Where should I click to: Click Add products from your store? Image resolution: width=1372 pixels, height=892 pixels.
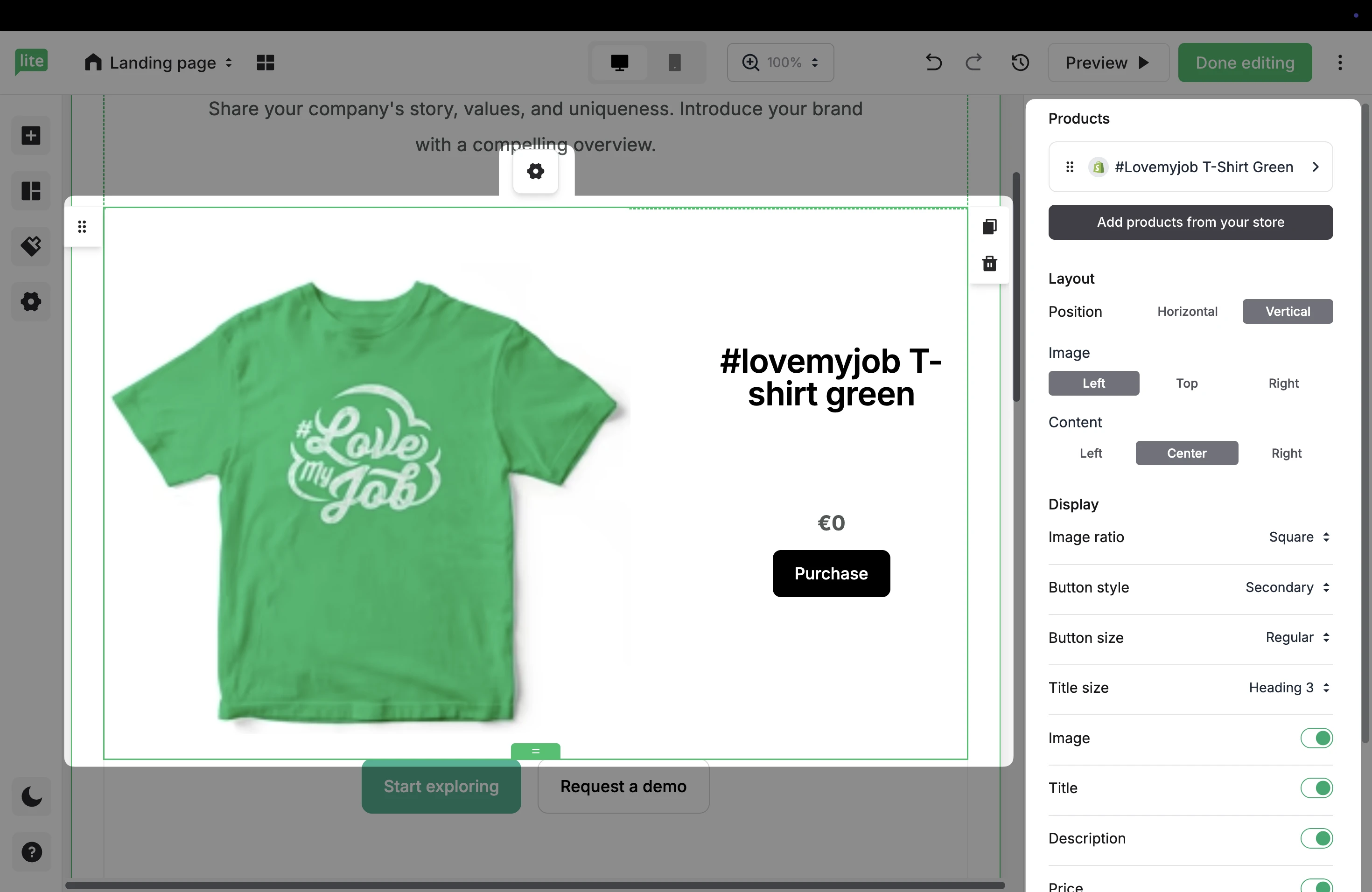(1190, 223)
